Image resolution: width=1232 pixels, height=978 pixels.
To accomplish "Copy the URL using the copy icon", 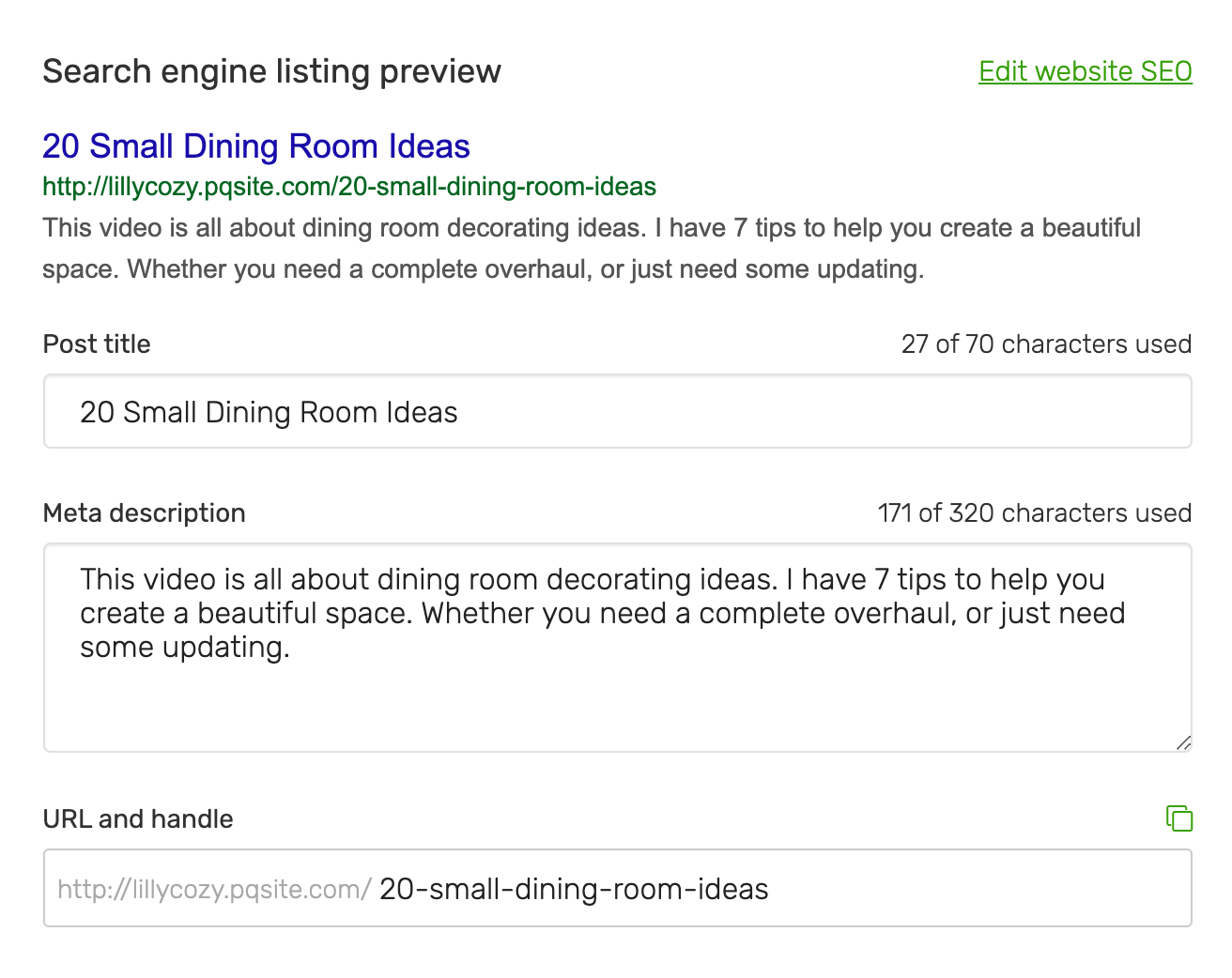I will [1179, 818].
